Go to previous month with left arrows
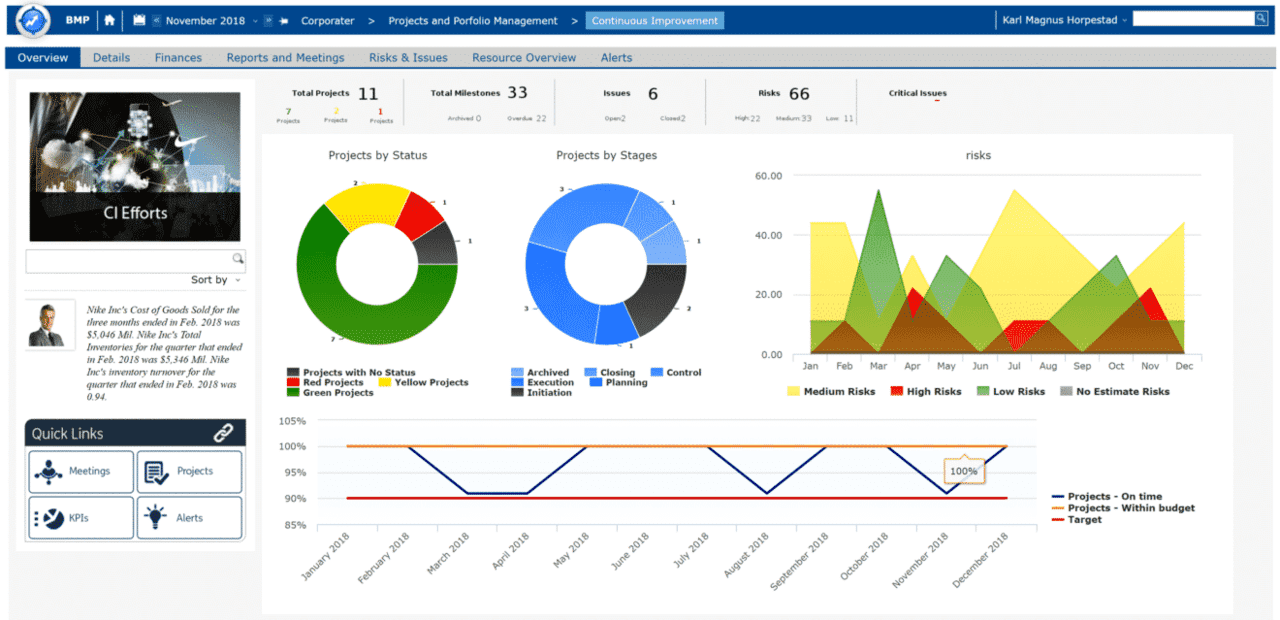 tap(156, 21)
